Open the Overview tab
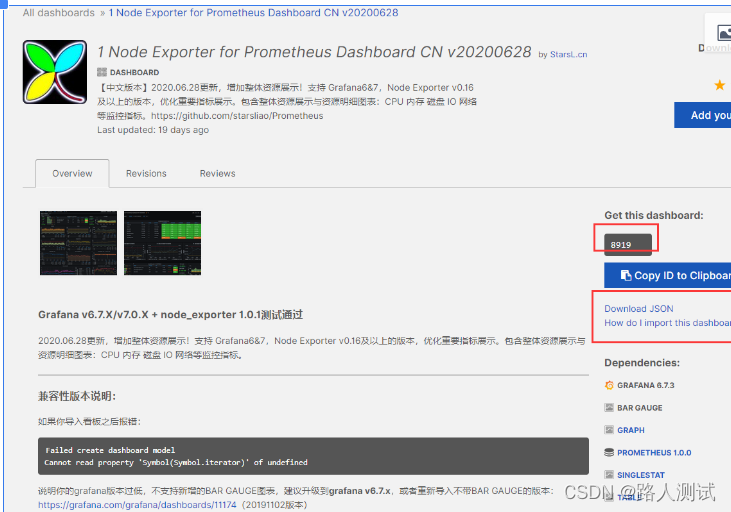Screen dimensions: 731x512 pos(72,173)
